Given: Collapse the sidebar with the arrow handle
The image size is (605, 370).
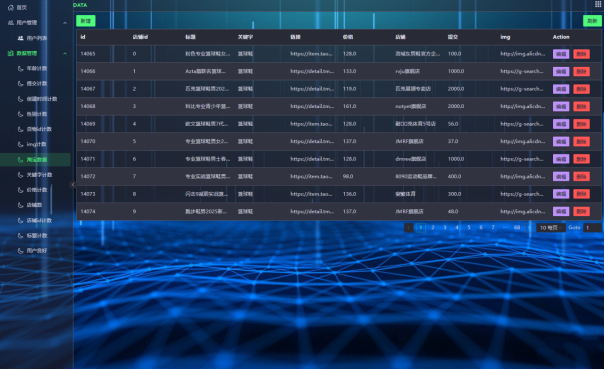Looking at the screenshot, I should 73,185.
